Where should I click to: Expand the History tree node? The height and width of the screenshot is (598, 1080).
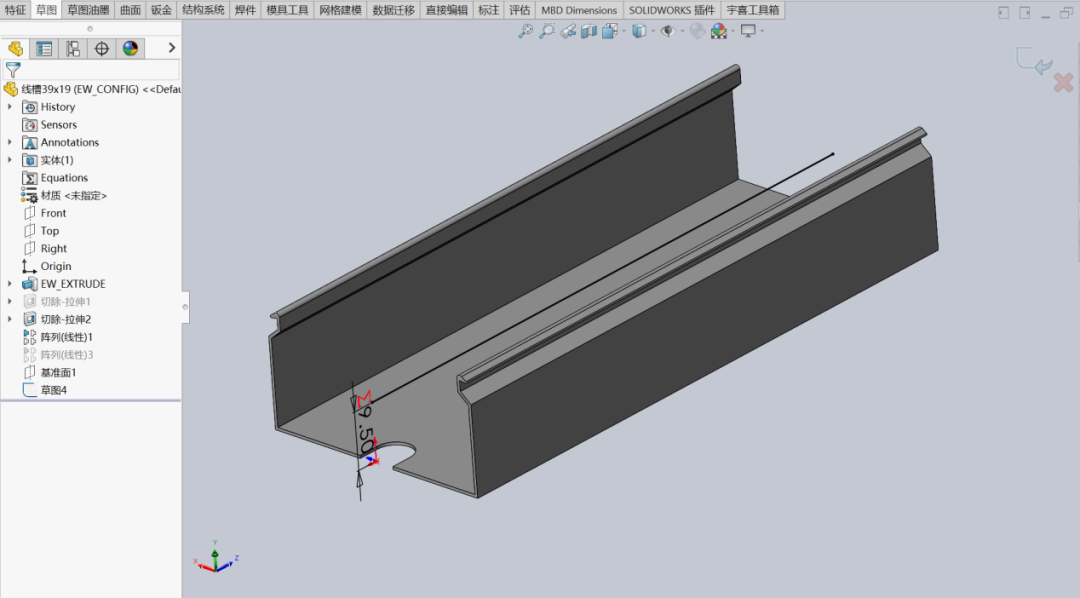pos(8,106)
